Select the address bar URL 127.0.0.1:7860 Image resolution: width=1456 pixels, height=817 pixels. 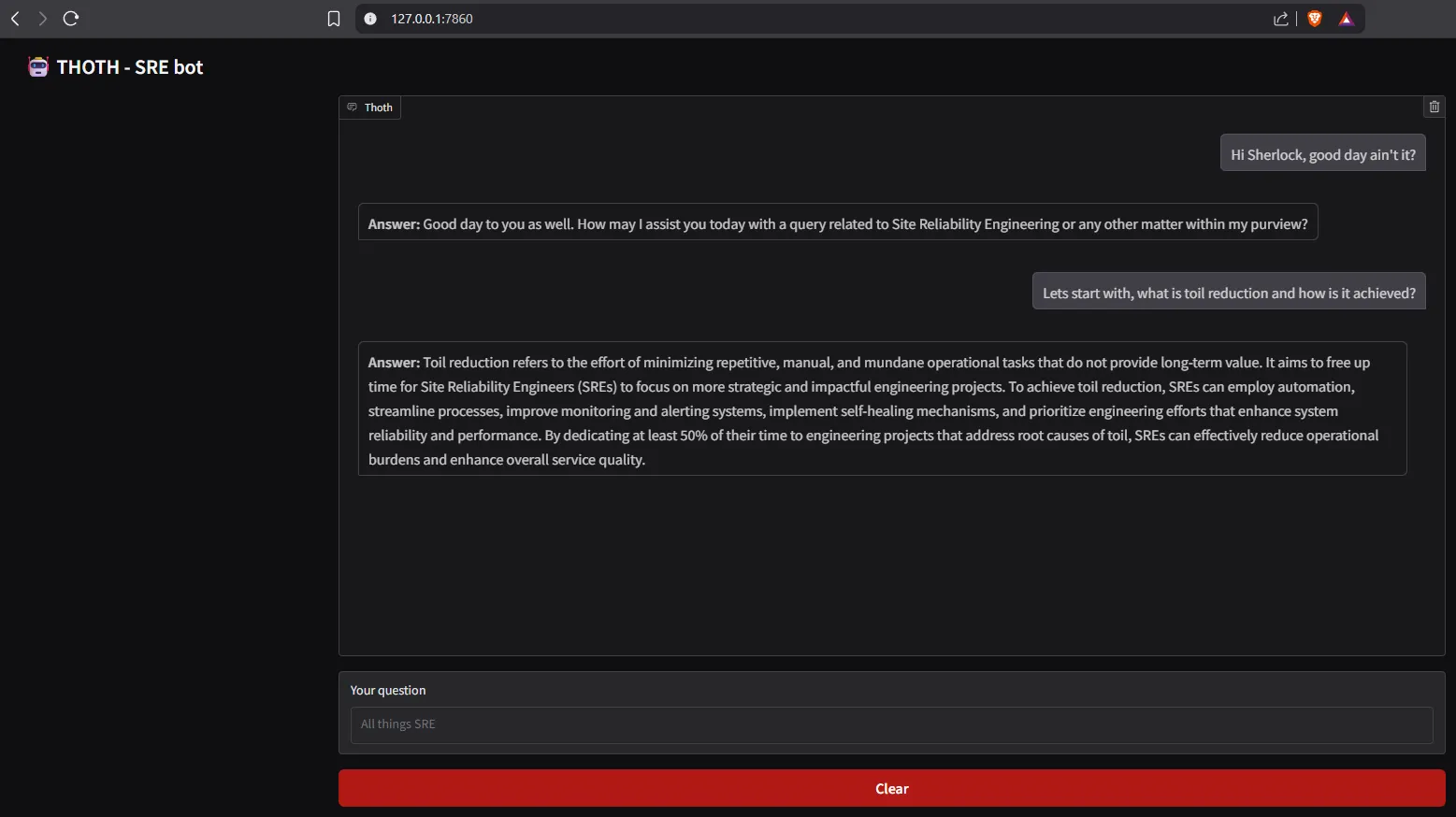pyautogui.click(x=432, y=19)
